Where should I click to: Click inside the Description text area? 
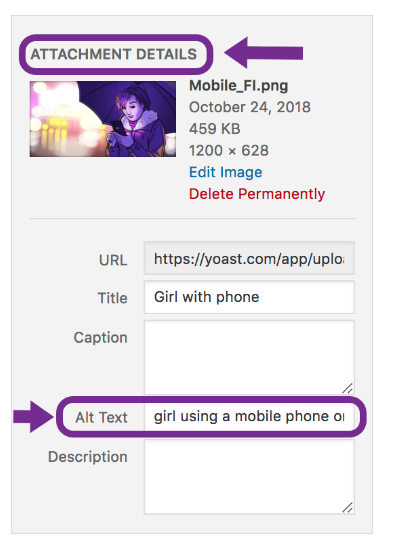coord(249,477)
